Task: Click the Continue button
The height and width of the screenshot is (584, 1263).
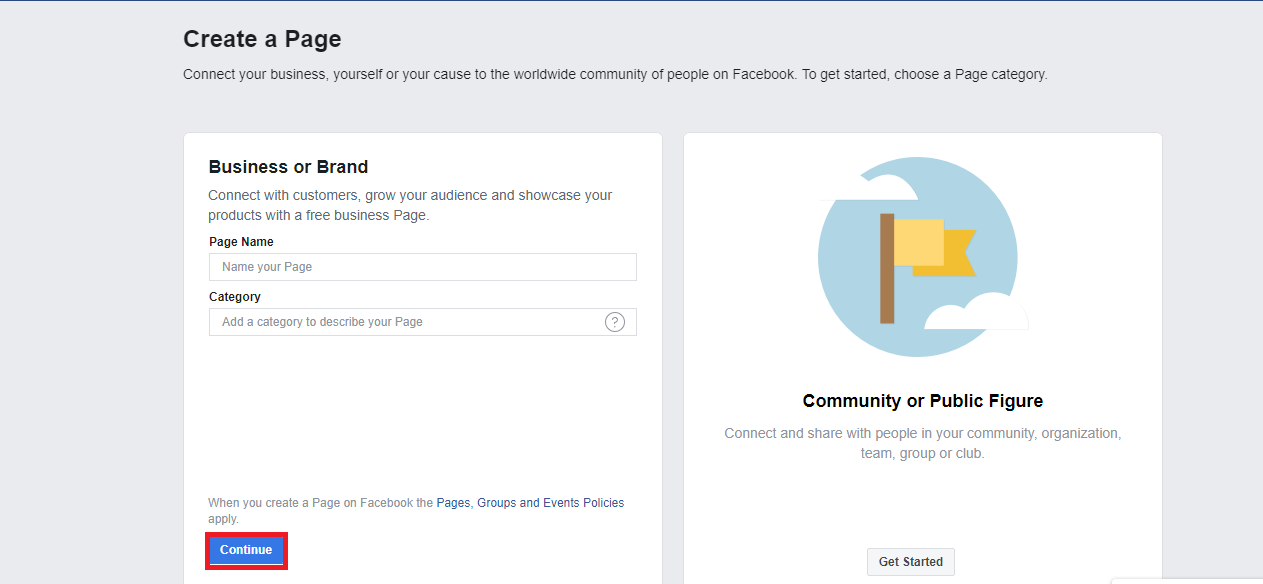Action: [x=246, y=550]
